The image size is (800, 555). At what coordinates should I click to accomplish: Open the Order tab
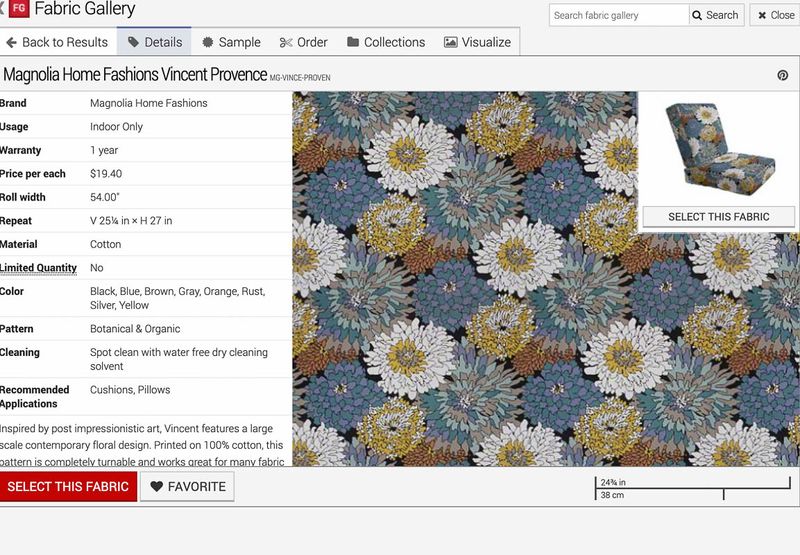[x=304, y=42]
